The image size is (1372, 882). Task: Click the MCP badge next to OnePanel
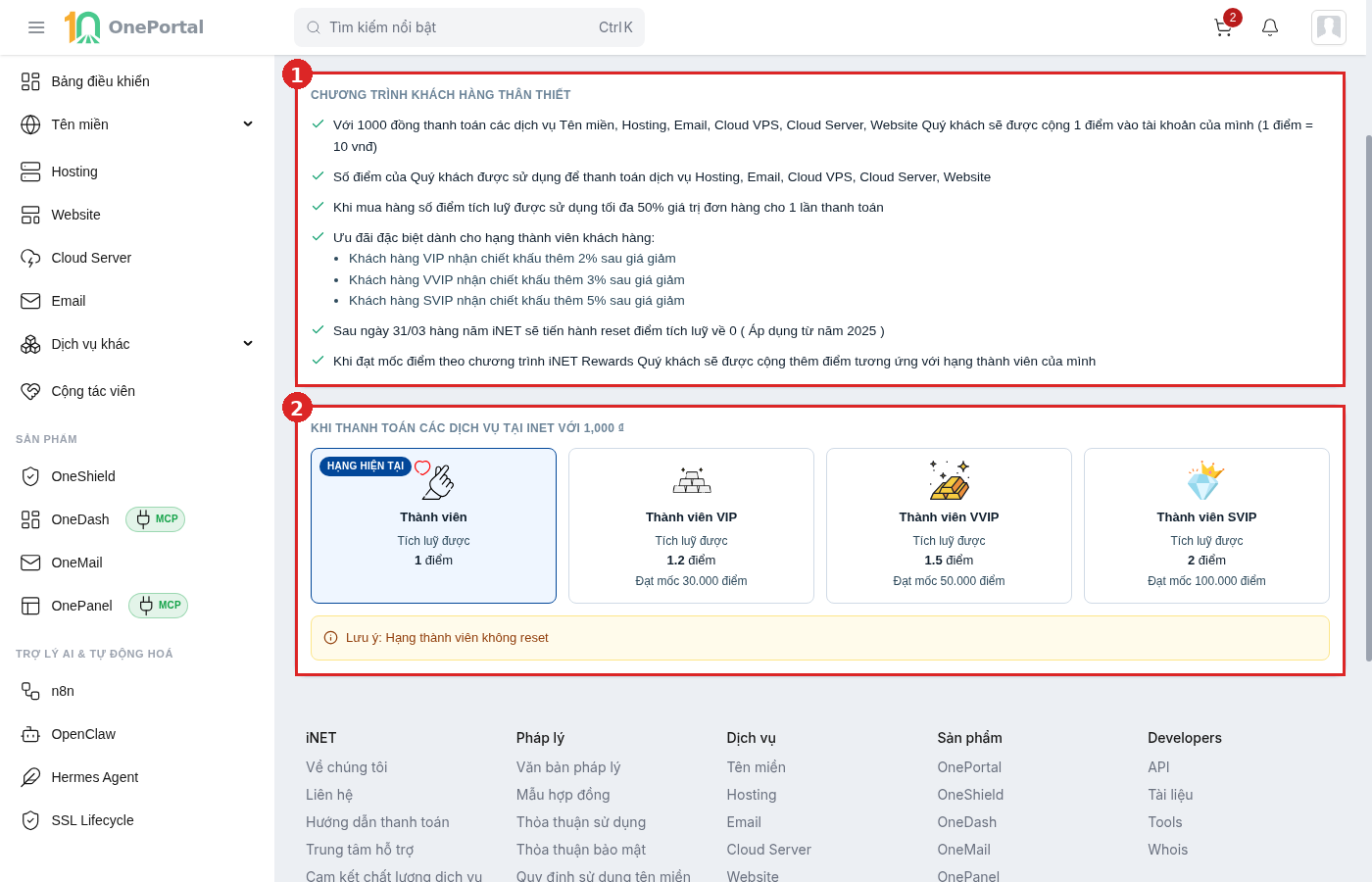pyautogui.click(x=158, y=606)
